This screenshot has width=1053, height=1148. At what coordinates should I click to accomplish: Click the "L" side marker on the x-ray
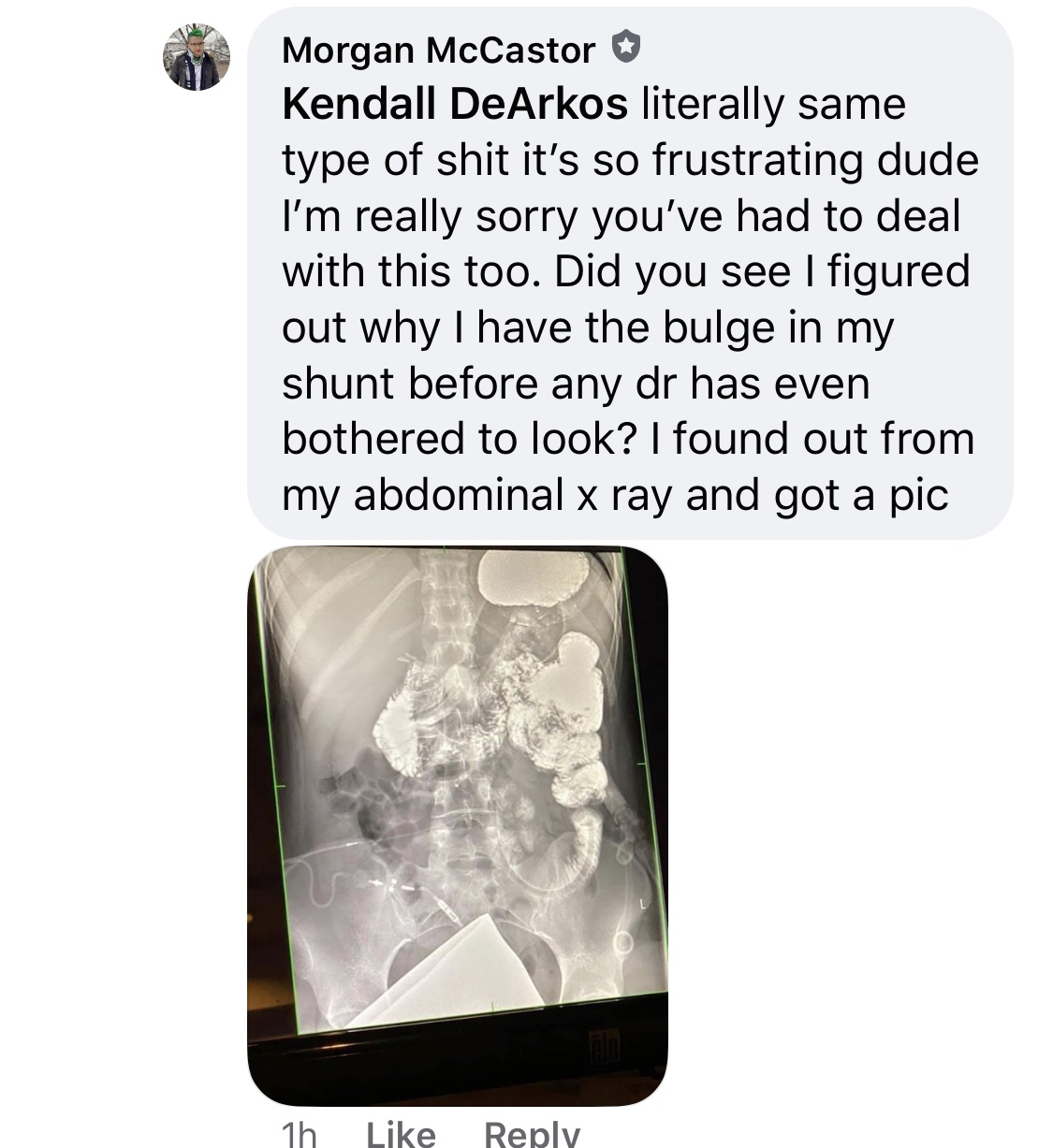tap(644, 904)
